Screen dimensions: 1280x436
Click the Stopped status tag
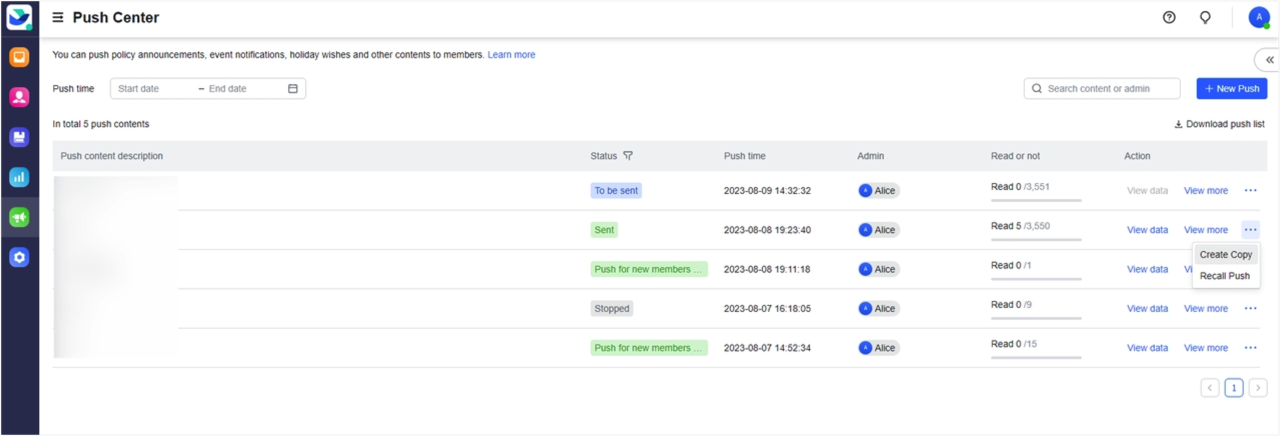coord(612,309)
